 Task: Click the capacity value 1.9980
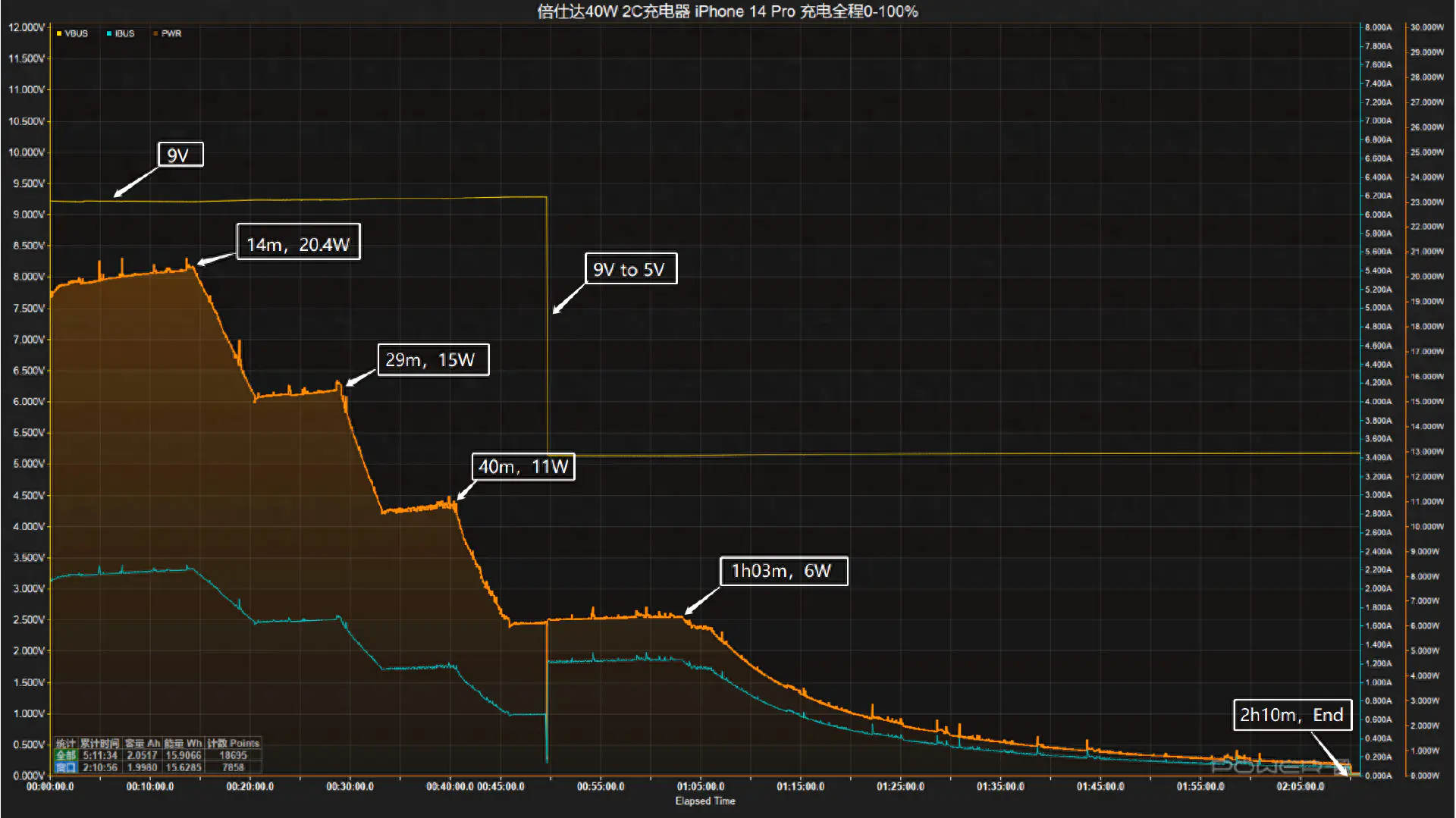143,767
